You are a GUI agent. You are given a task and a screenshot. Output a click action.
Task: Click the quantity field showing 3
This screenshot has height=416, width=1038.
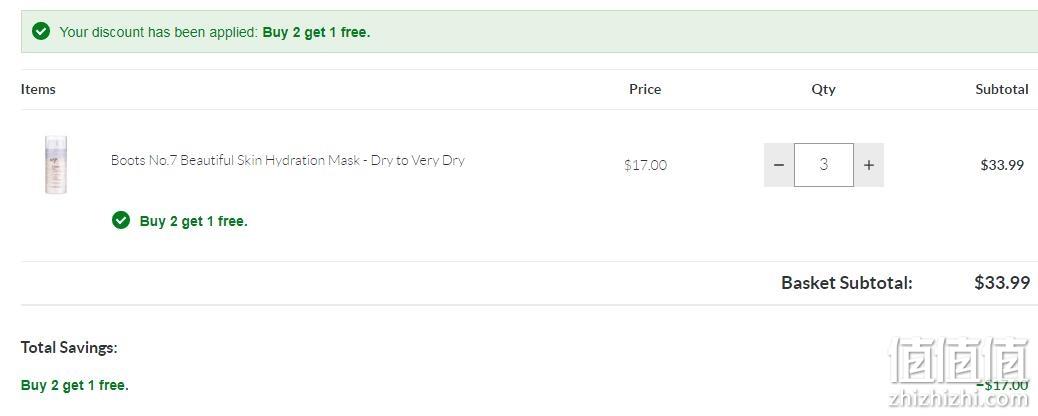click(824, 165)
